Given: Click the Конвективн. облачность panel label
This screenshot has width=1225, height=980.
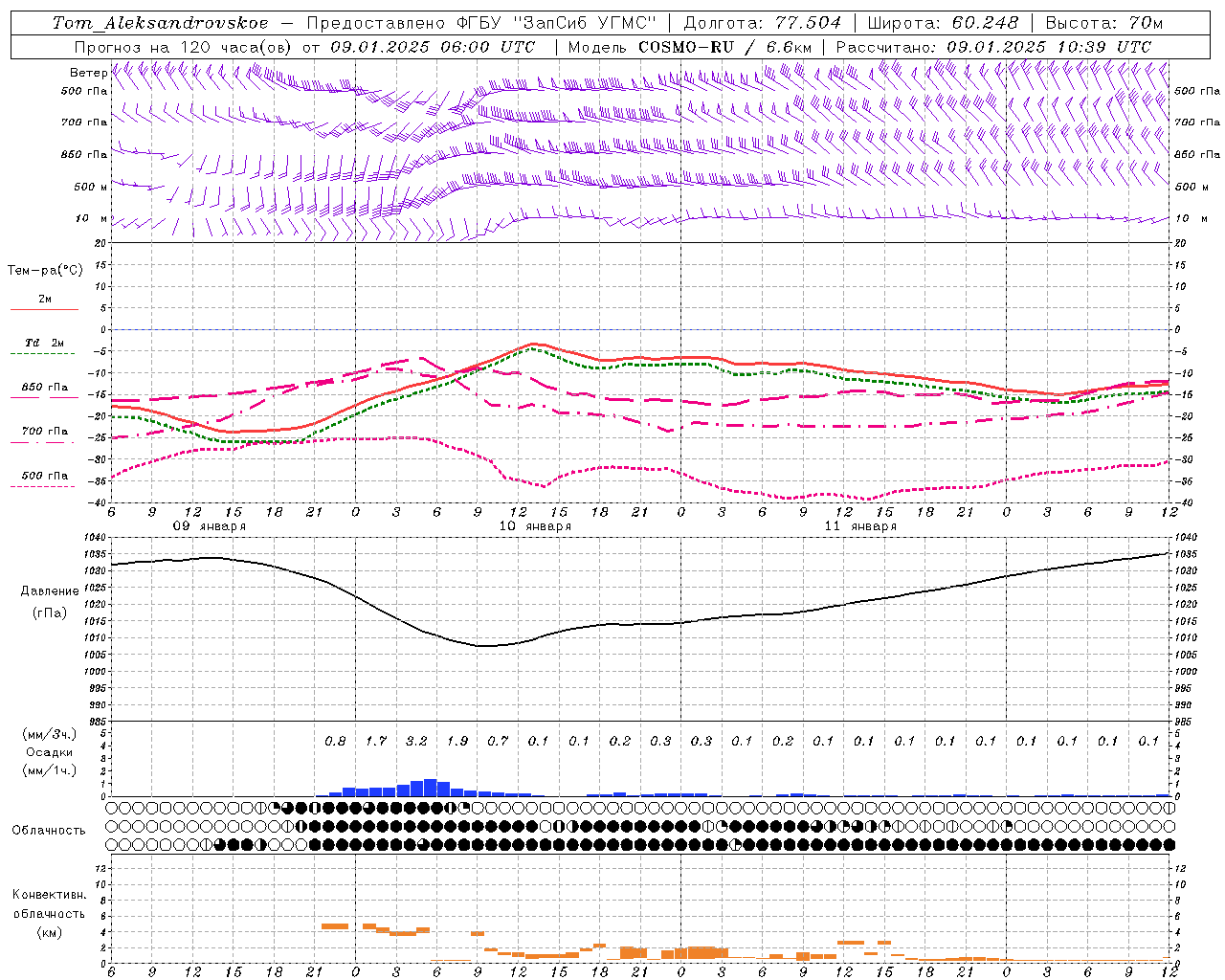Looking at the screenshot, I should (x=49, y=904).
